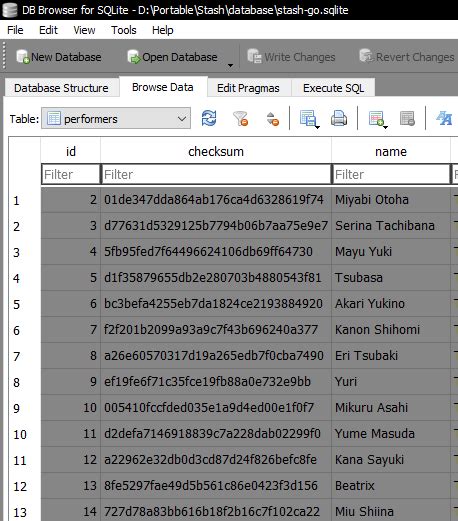Click the clear all filters icon
The height and width of the screenshot is (521, 458).
point(240,118)
